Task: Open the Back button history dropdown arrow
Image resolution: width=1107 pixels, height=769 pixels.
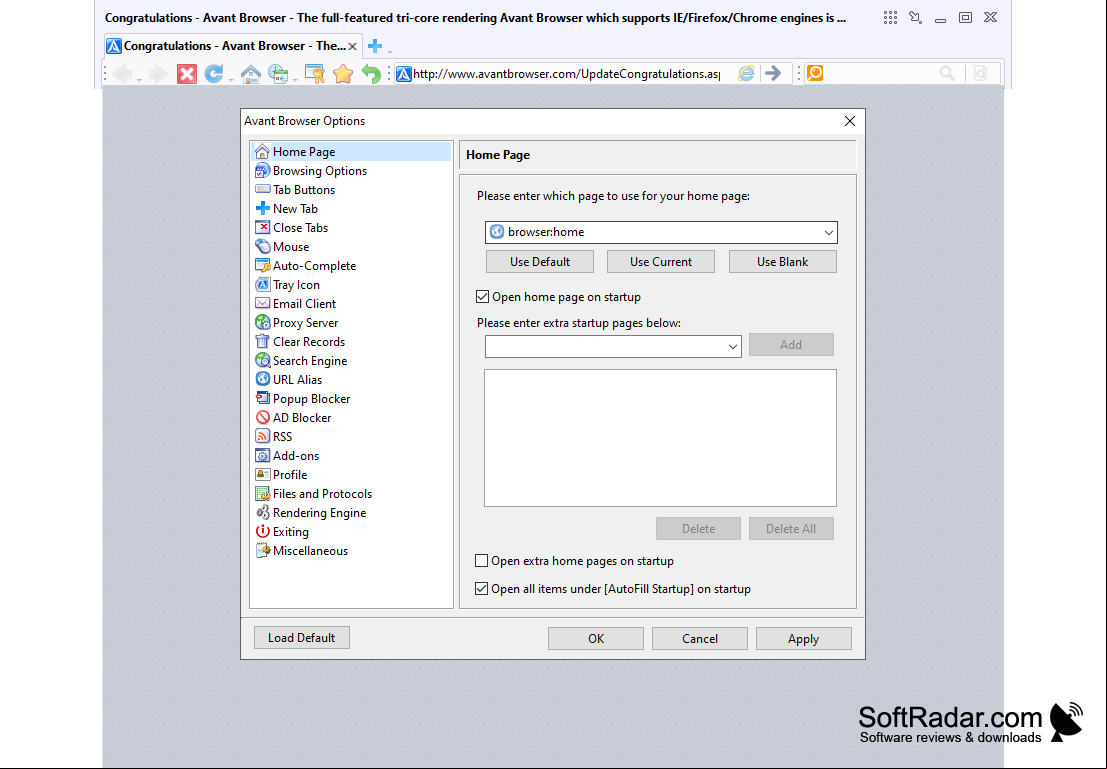Action: pyautogui.click(x=139, y=79)
